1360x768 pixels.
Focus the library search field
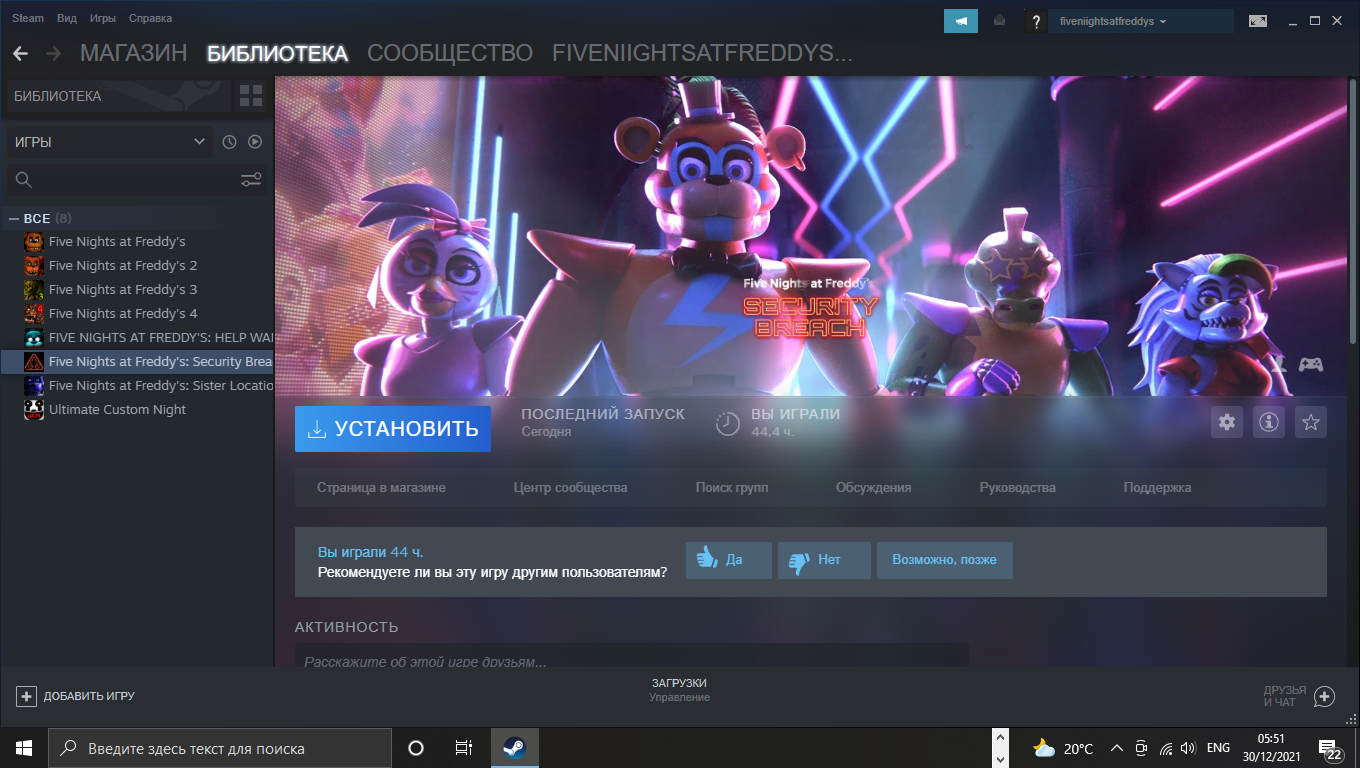click(x=120, y=180)
